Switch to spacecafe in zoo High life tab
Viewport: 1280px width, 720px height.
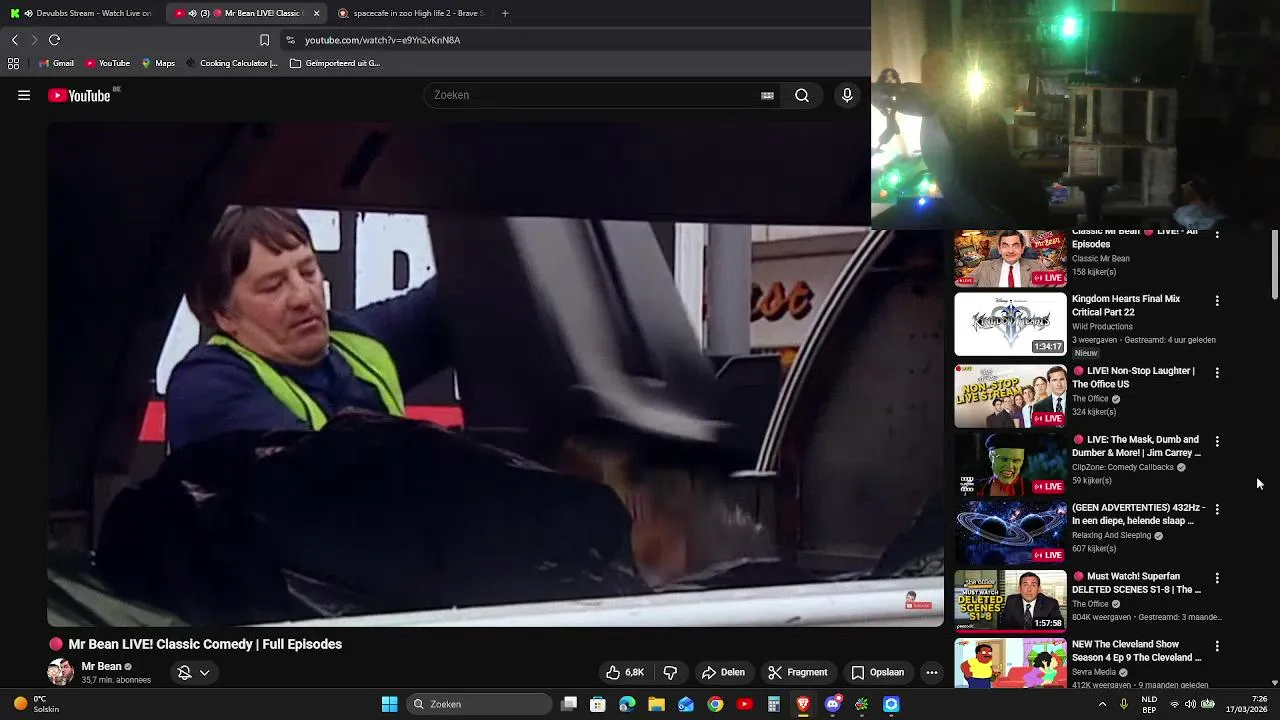click(412, 13)
